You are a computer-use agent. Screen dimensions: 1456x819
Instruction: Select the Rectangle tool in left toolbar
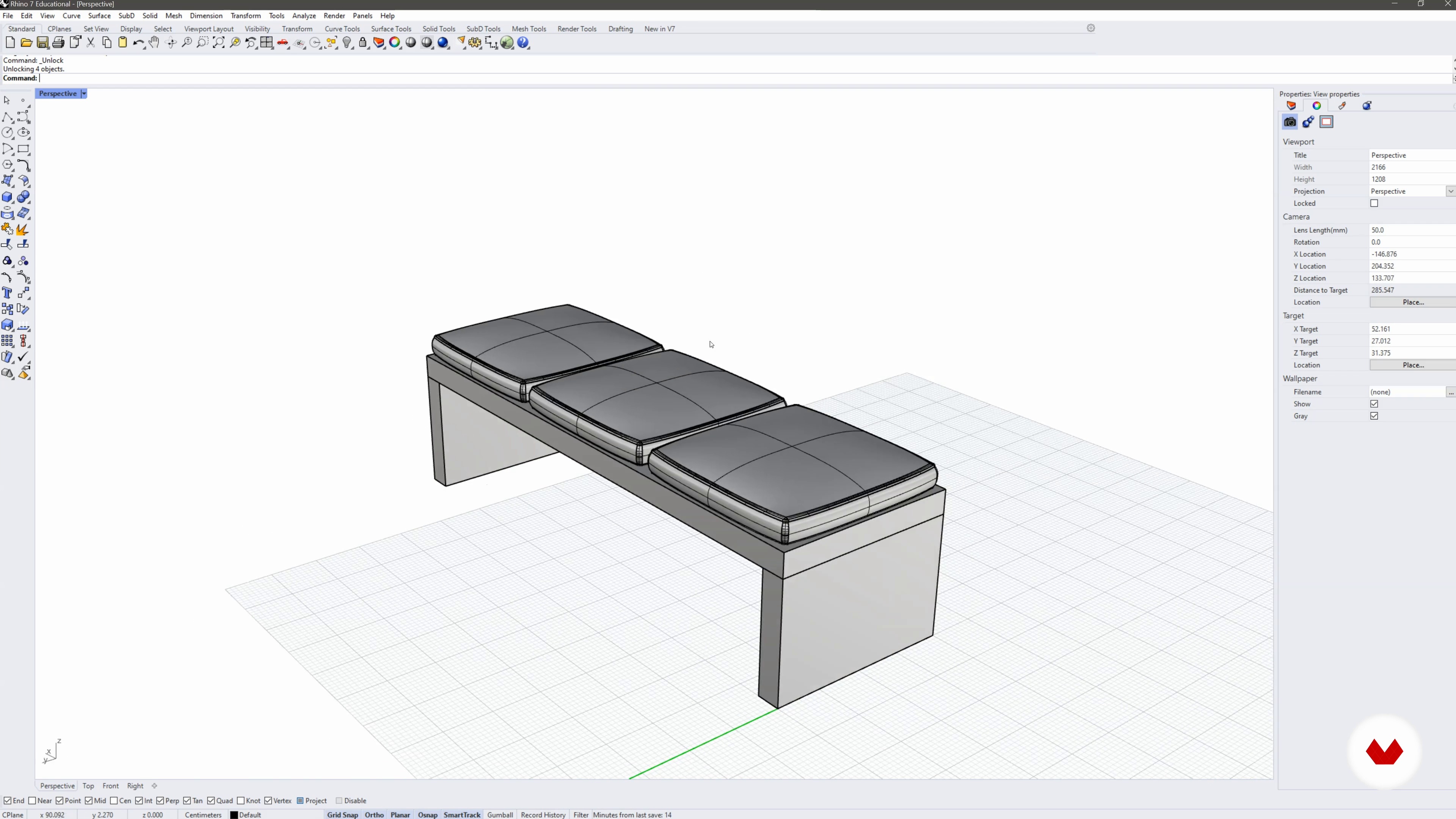[x=24, y=149]
